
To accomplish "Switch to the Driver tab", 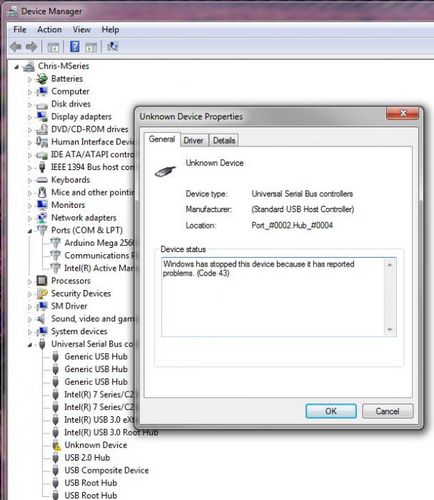I will (193, 141).
